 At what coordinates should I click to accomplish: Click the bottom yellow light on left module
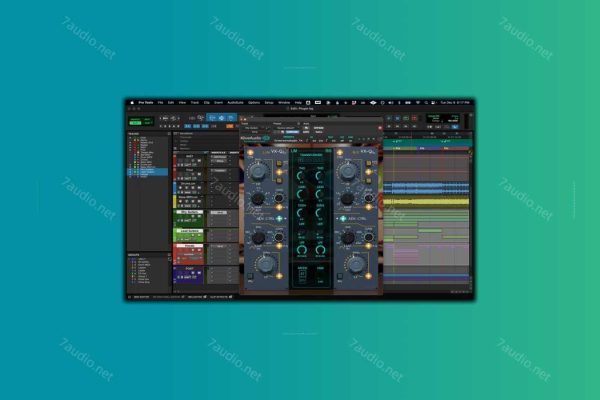click(279, 276)
